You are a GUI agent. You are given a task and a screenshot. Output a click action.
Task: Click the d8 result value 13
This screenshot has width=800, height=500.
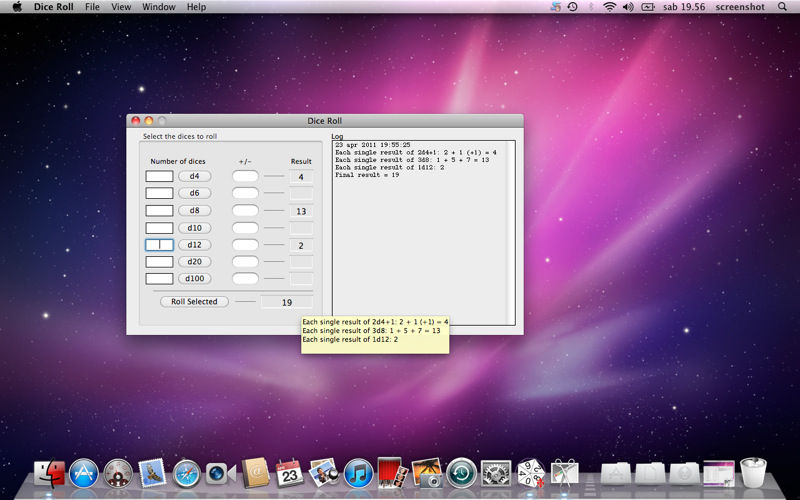coord(301,211)
